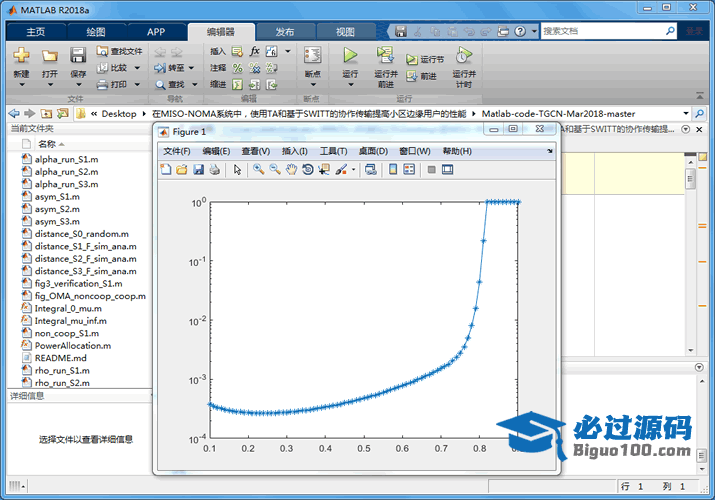Screen dimensions: 715x500
Task: Click Matlab-code-TGCN-Mar2018-master path segment
Action: 558,113
